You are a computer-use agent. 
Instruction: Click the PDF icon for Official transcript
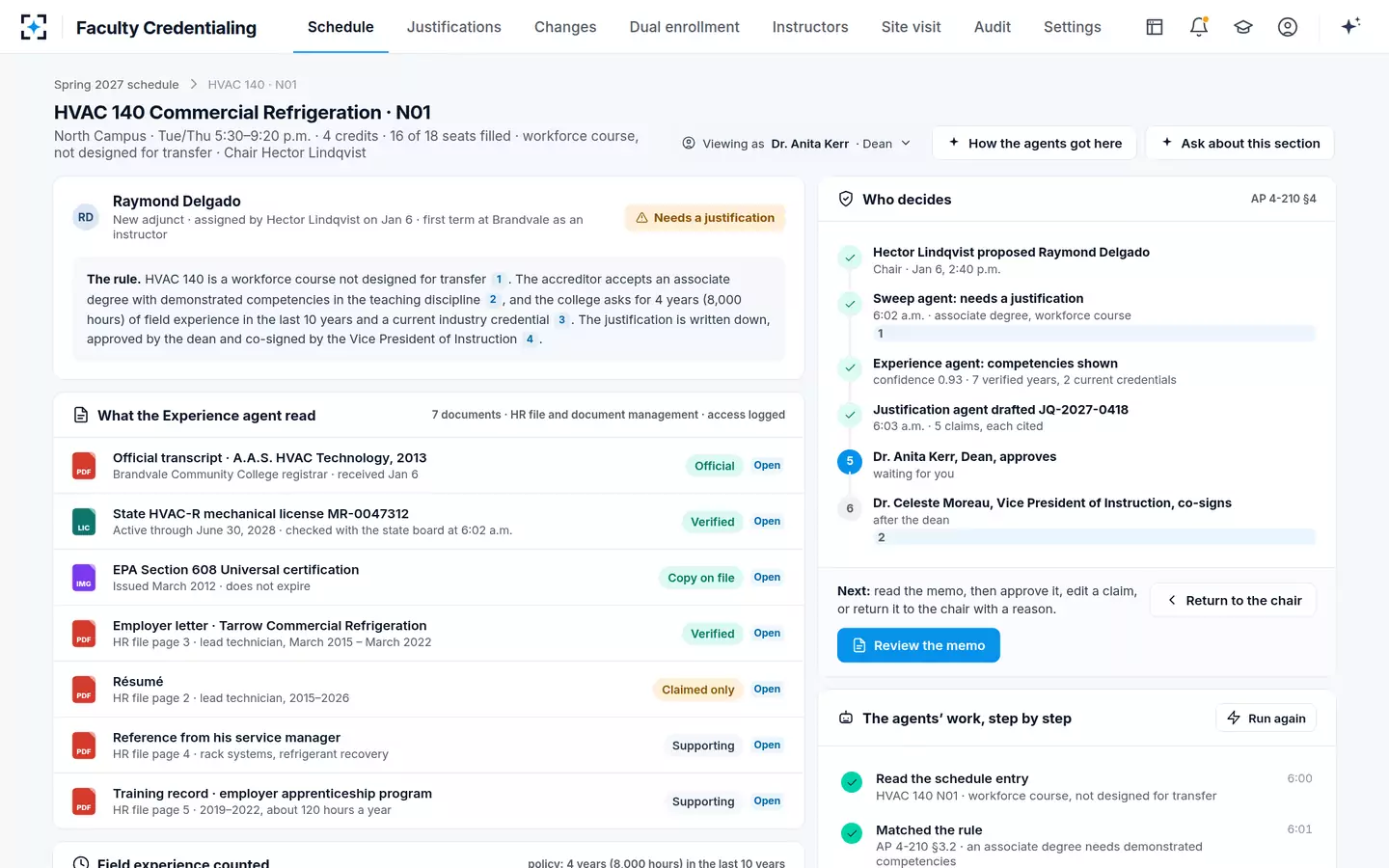tap(84, 466)
